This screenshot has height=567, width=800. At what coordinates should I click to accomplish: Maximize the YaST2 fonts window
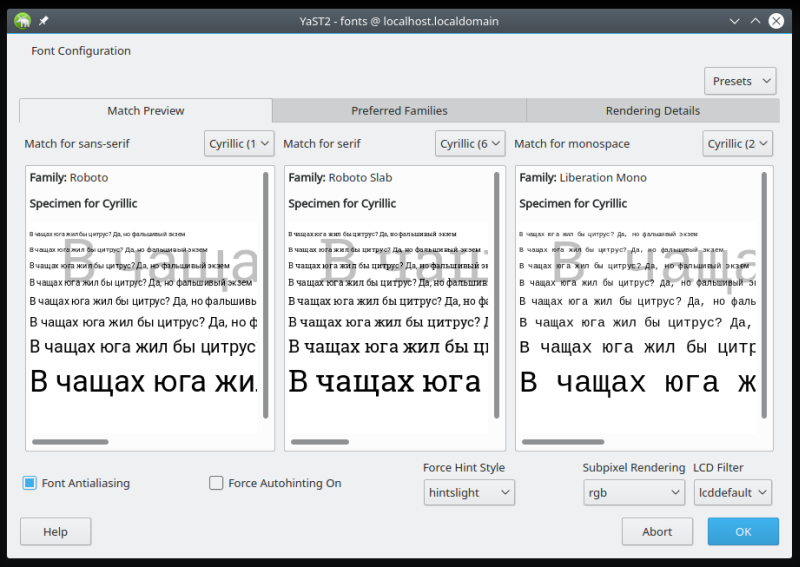click(755, 21)
